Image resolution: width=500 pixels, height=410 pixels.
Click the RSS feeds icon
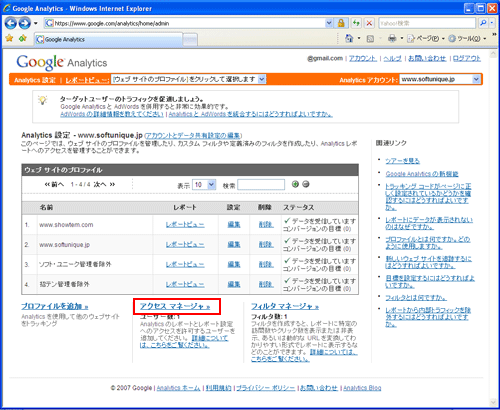point(370,39)
